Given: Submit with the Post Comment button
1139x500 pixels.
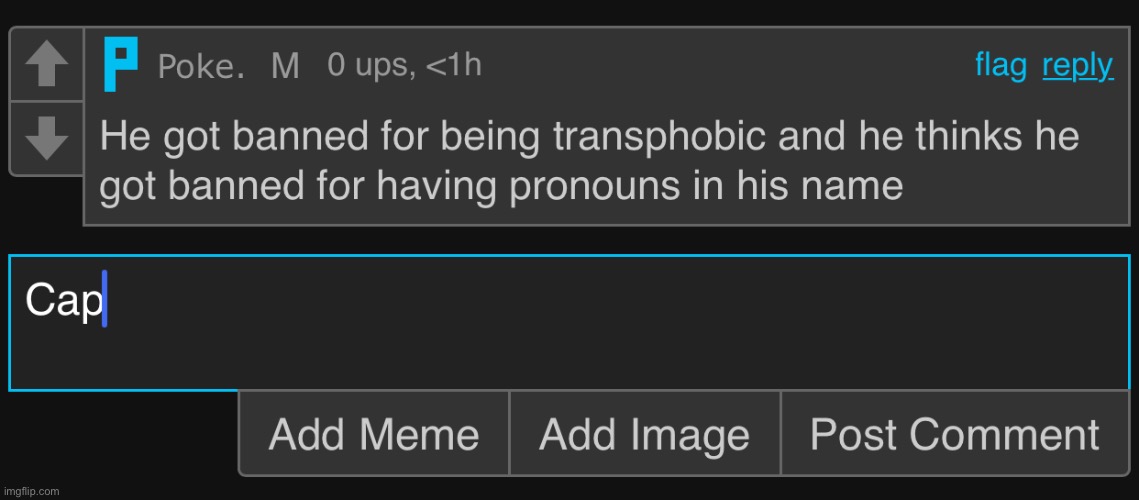Looking at the screenshot, I should [955, 434].
